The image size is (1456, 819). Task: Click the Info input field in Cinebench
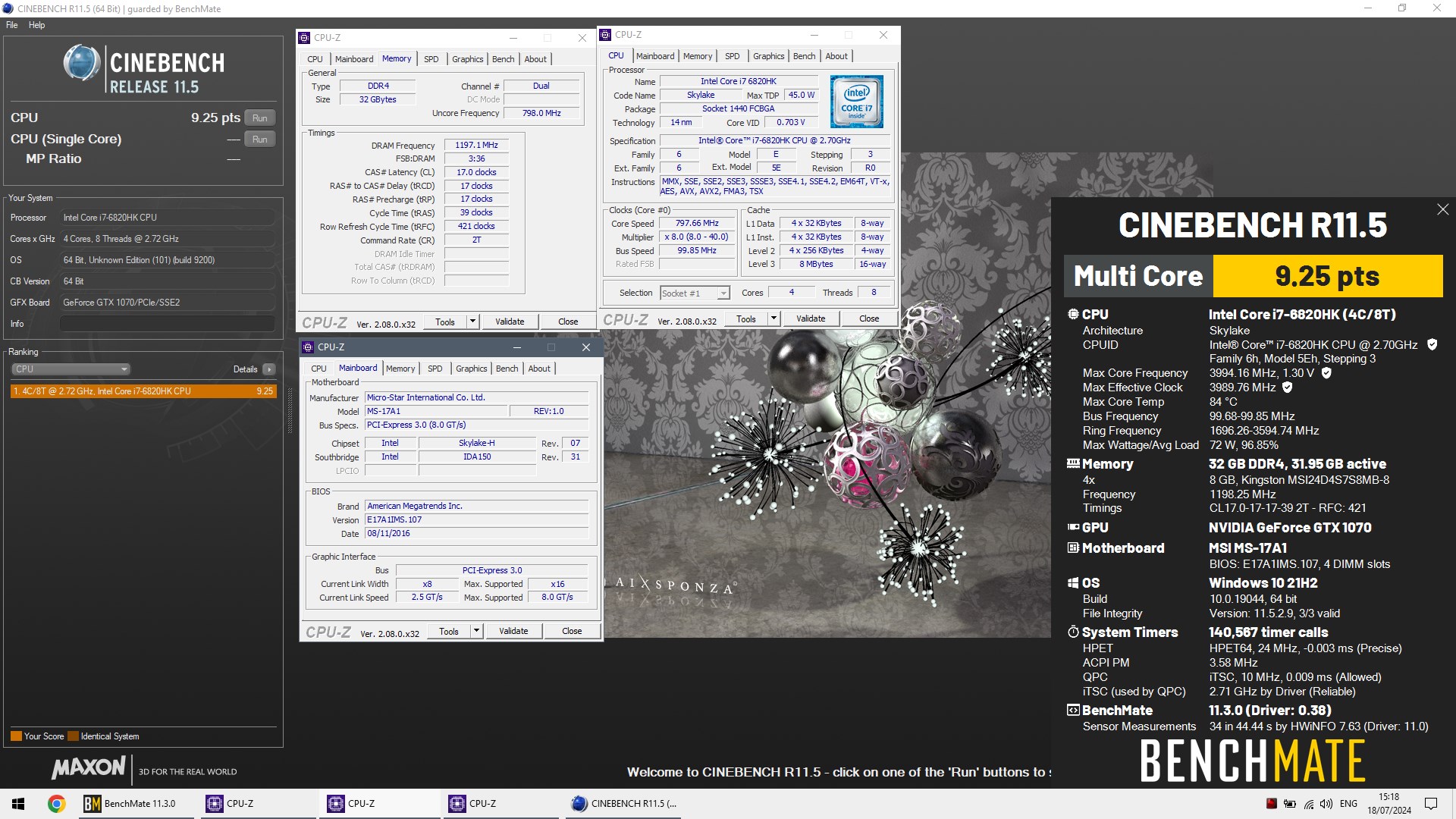[x=167, y=324]
